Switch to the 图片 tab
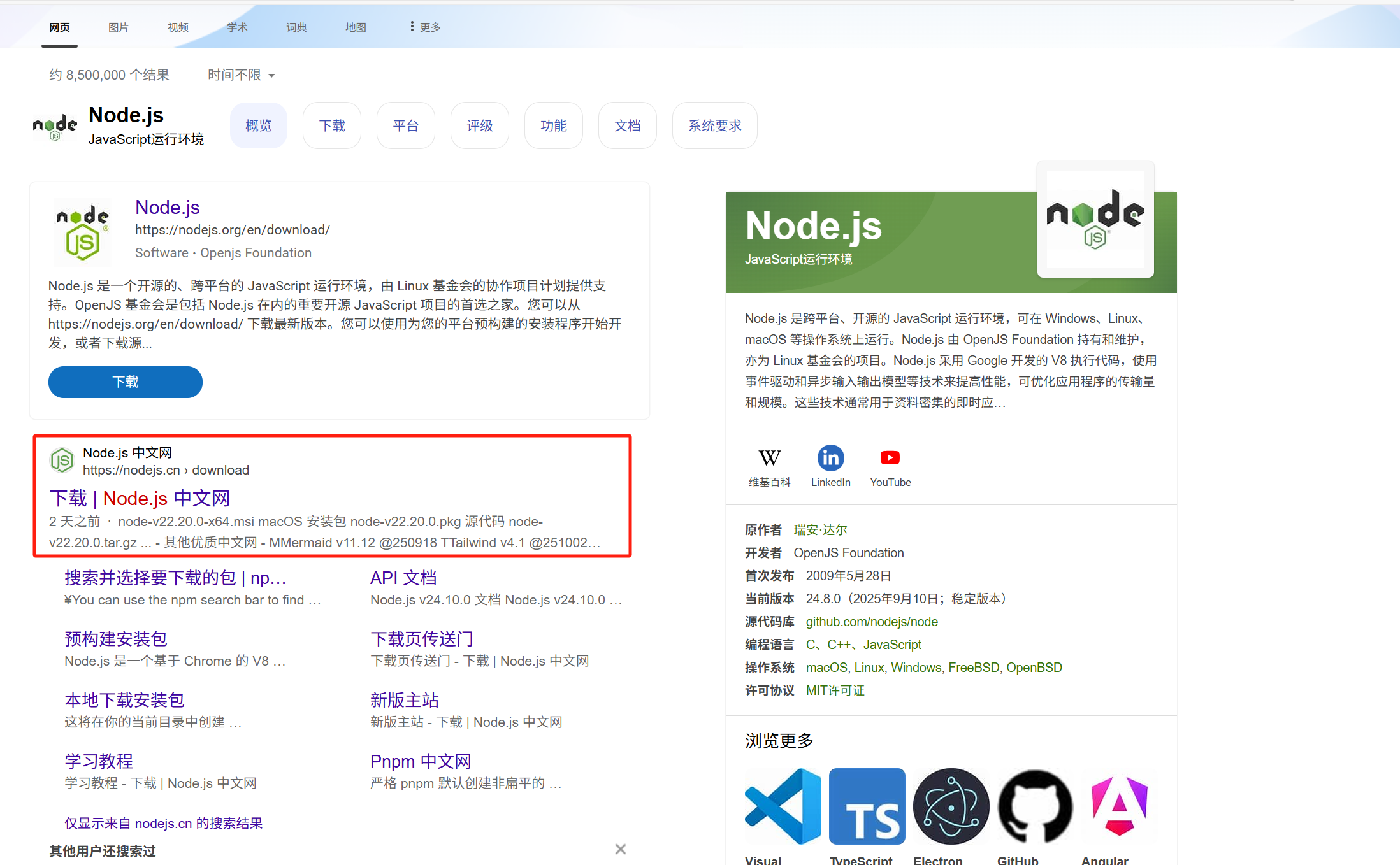The image size is (1400, 865). [118, 27]
